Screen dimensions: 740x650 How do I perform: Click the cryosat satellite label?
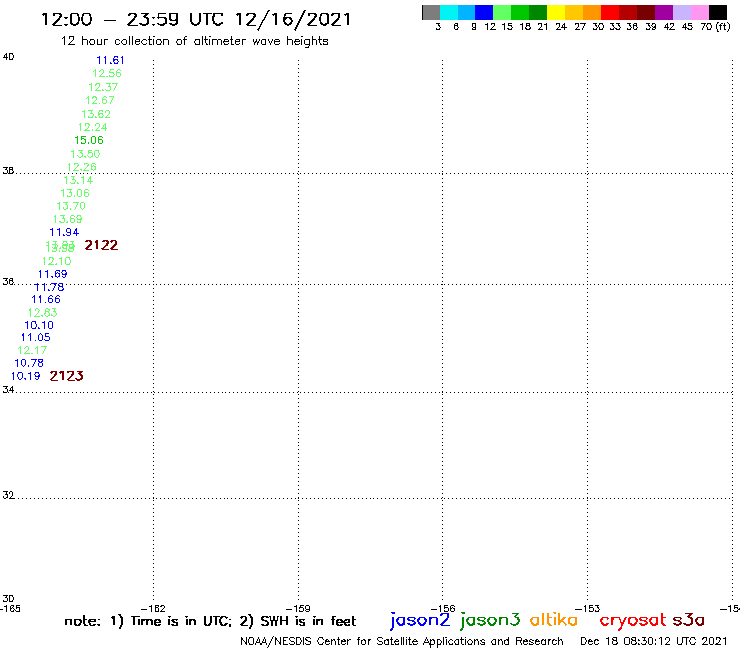(x=633, y=620)
